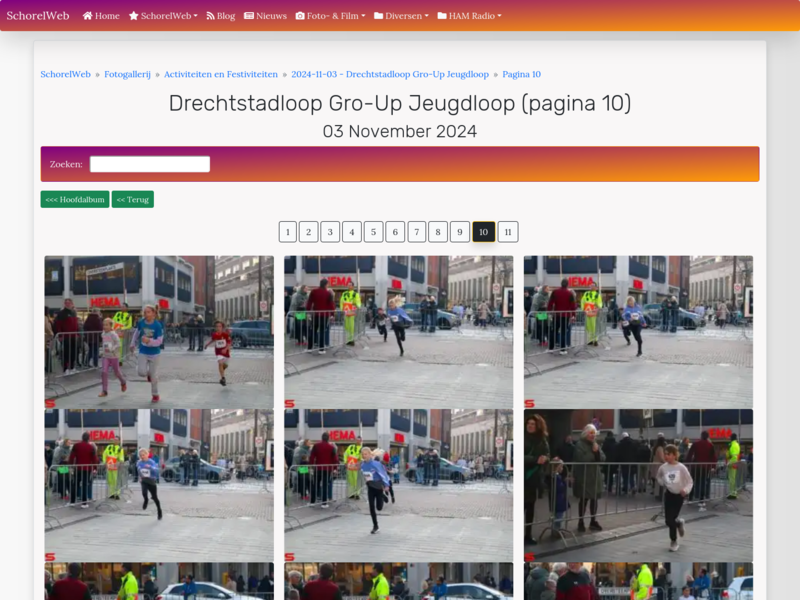The height and width of the screenshot is (600, 800).
Task: Click the Home house icon
Action: [x=87, y=16]
